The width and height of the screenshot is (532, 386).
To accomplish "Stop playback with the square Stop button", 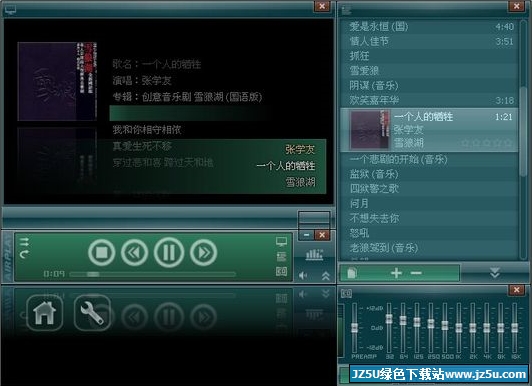I will [x=101, y=252].
